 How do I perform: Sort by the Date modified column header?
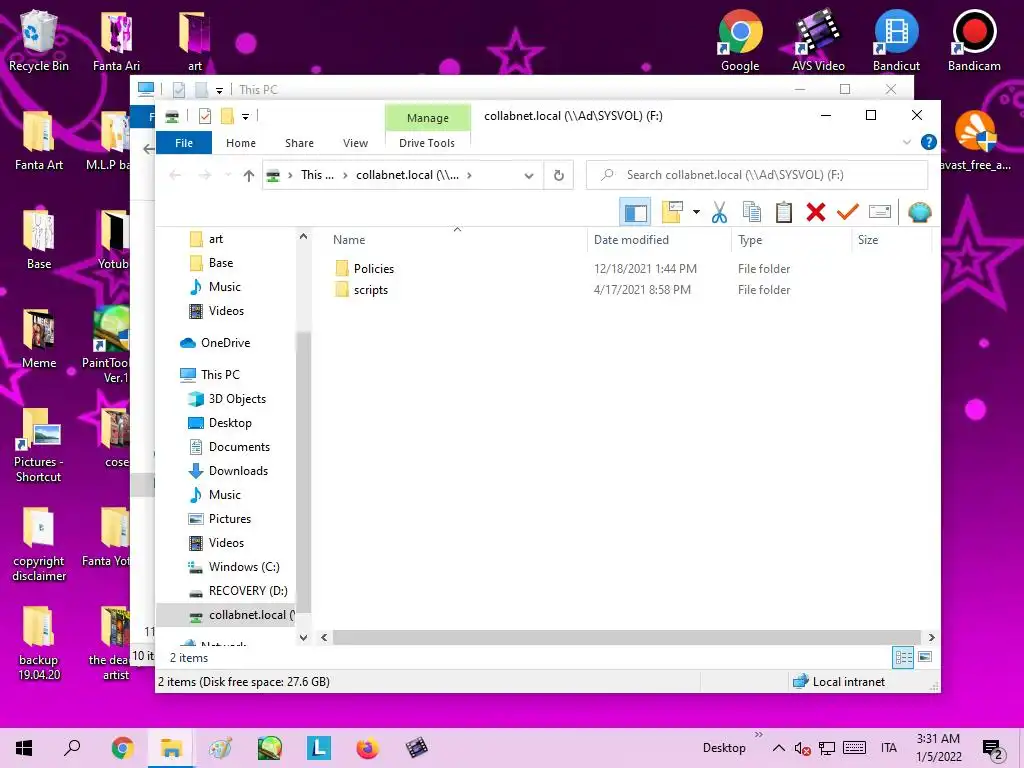tap(659, 240)
